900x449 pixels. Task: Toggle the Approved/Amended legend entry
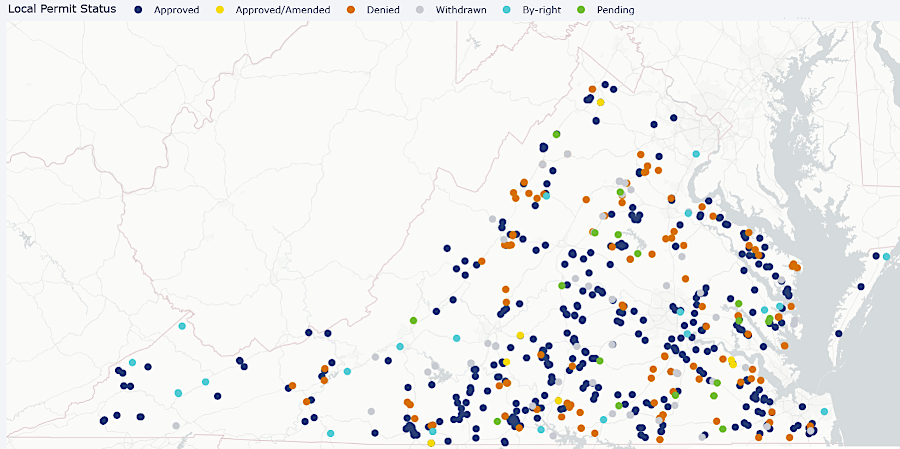coord(273,10)
